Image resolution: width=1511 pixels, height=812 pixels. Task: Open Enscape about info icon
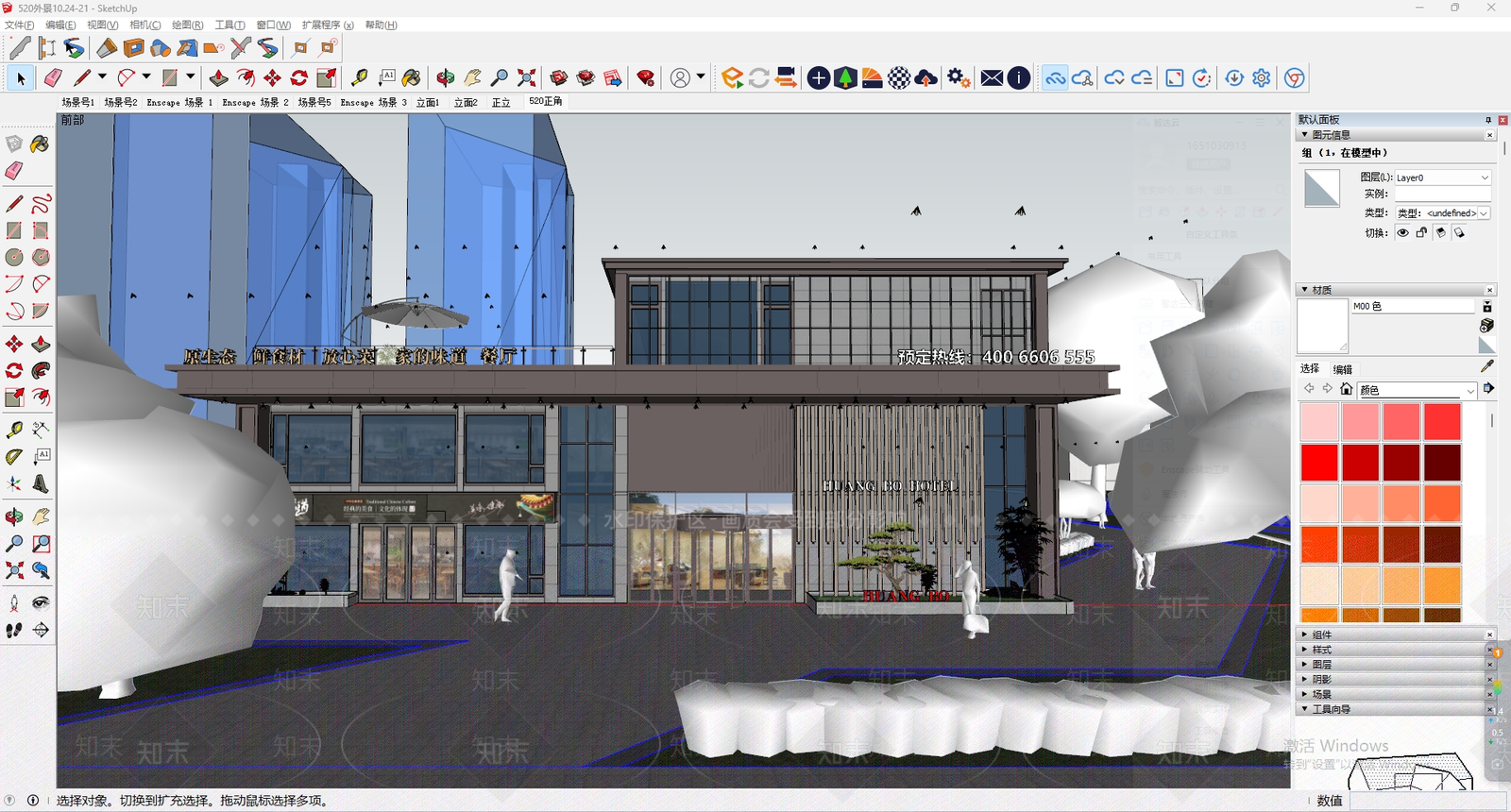point(1019,78)
